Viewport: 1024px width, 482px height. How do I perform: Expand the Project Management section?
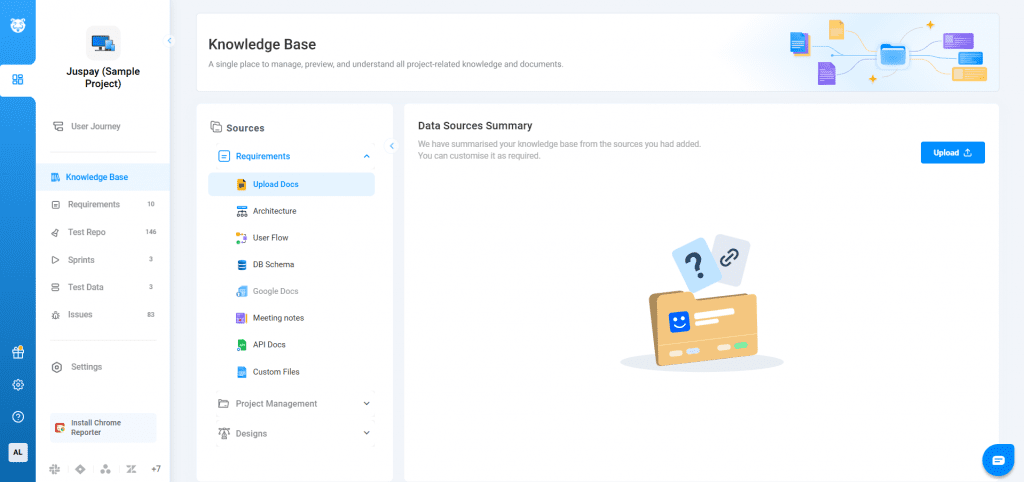coord(366,404)
